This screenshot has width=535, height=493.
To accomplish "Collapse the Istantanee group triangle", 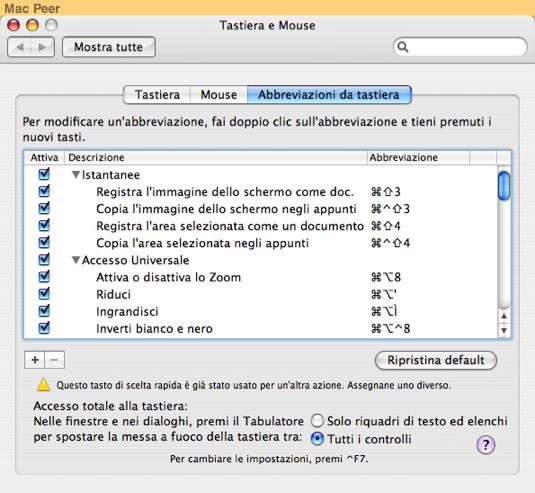I will [76, 175].
